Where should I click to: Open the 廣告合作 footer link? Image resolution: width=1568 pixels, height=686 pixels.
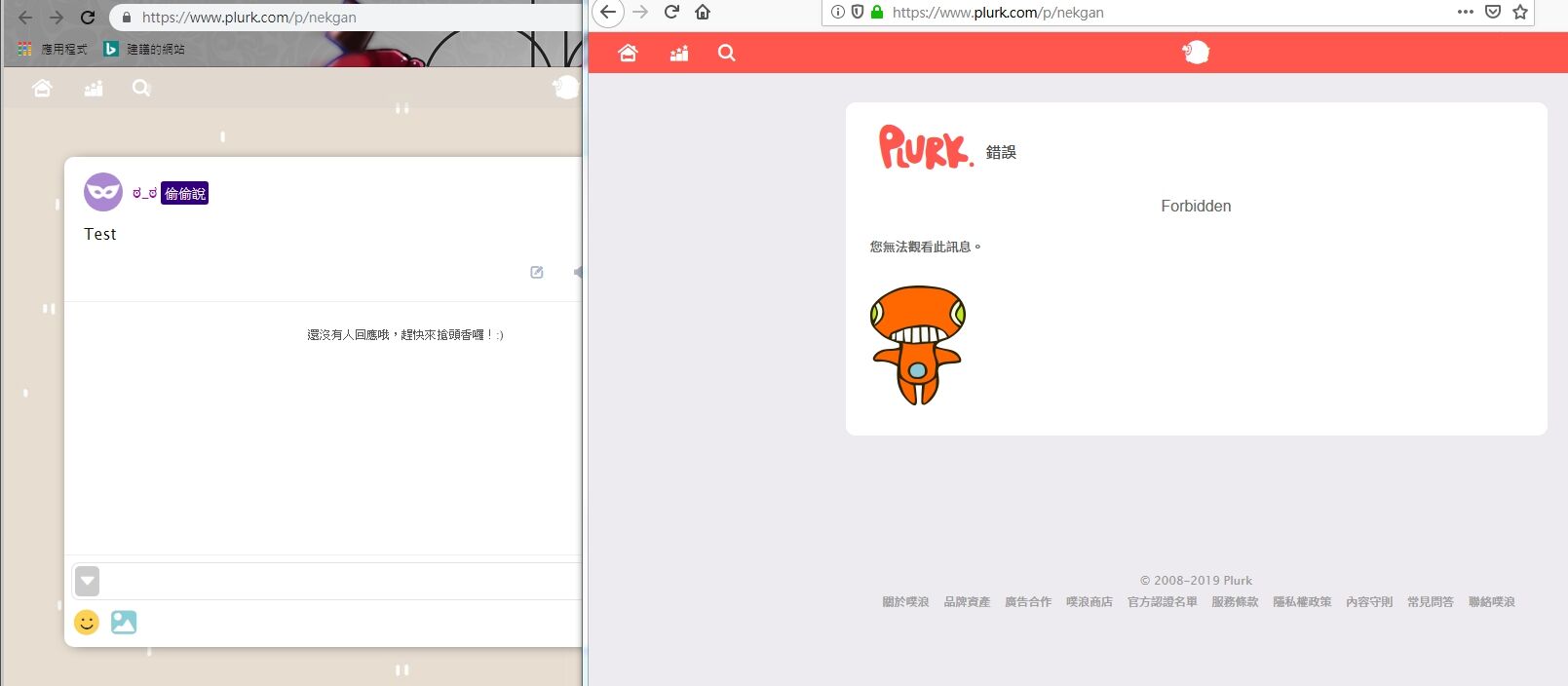tap(1028, 602)
